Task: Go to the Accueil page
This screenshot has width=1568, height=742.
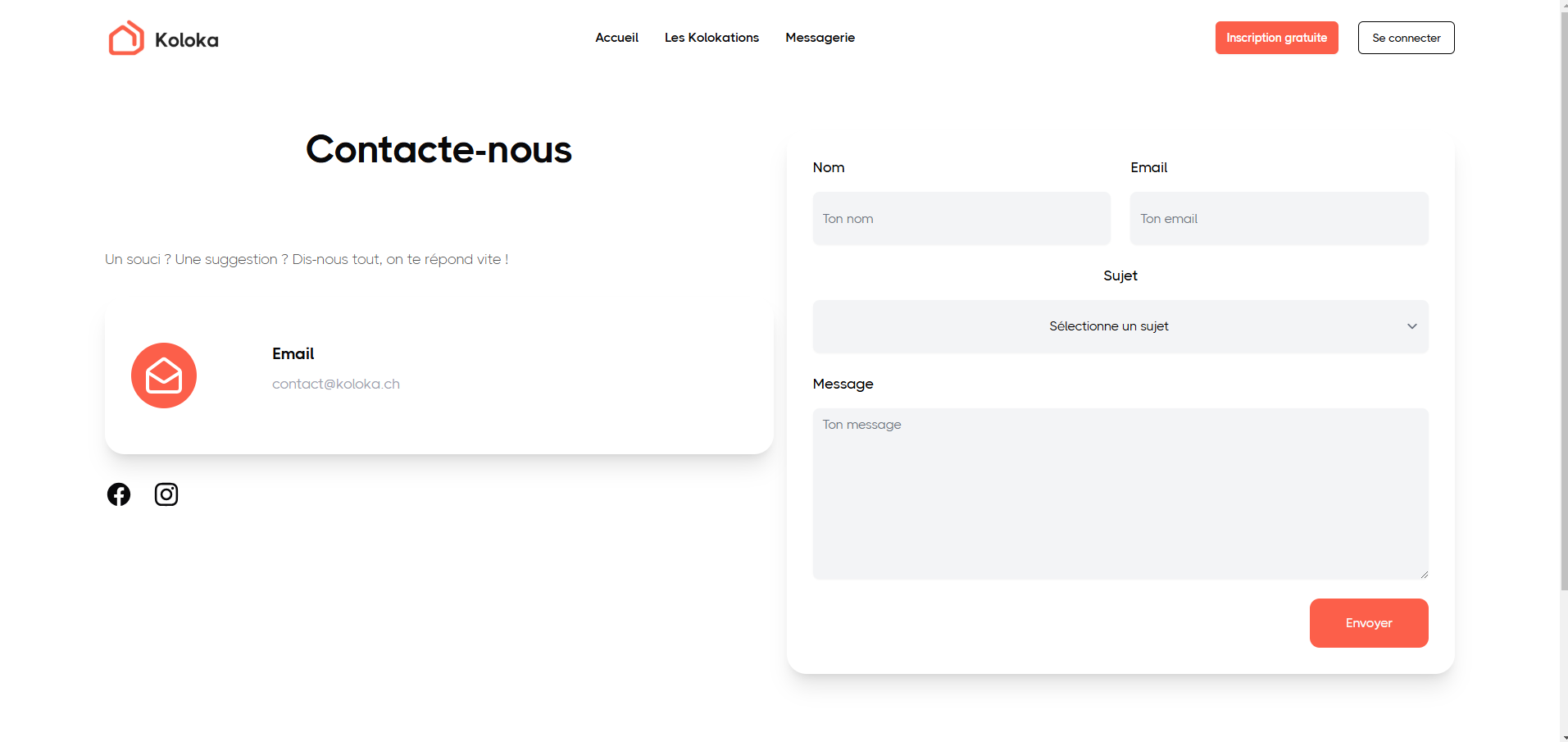Action: 616,38
